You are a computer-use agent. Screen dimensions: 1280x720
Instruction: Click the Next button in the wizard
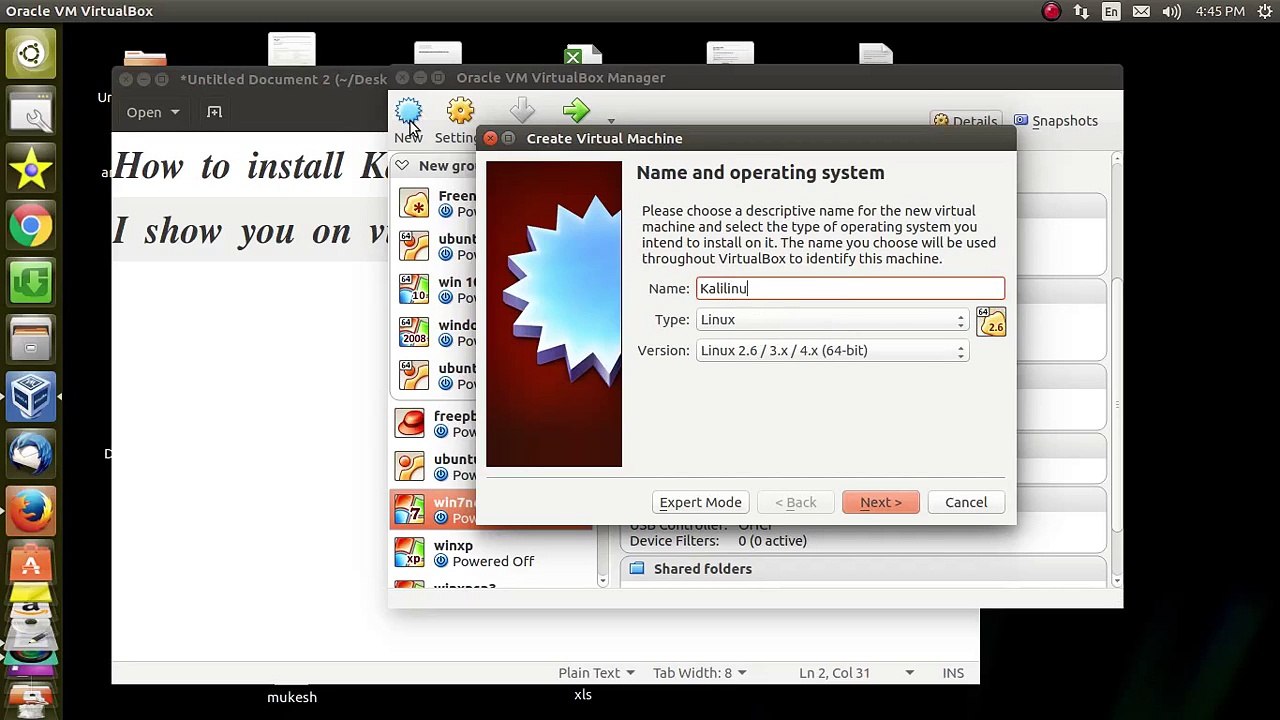[881, 502]
